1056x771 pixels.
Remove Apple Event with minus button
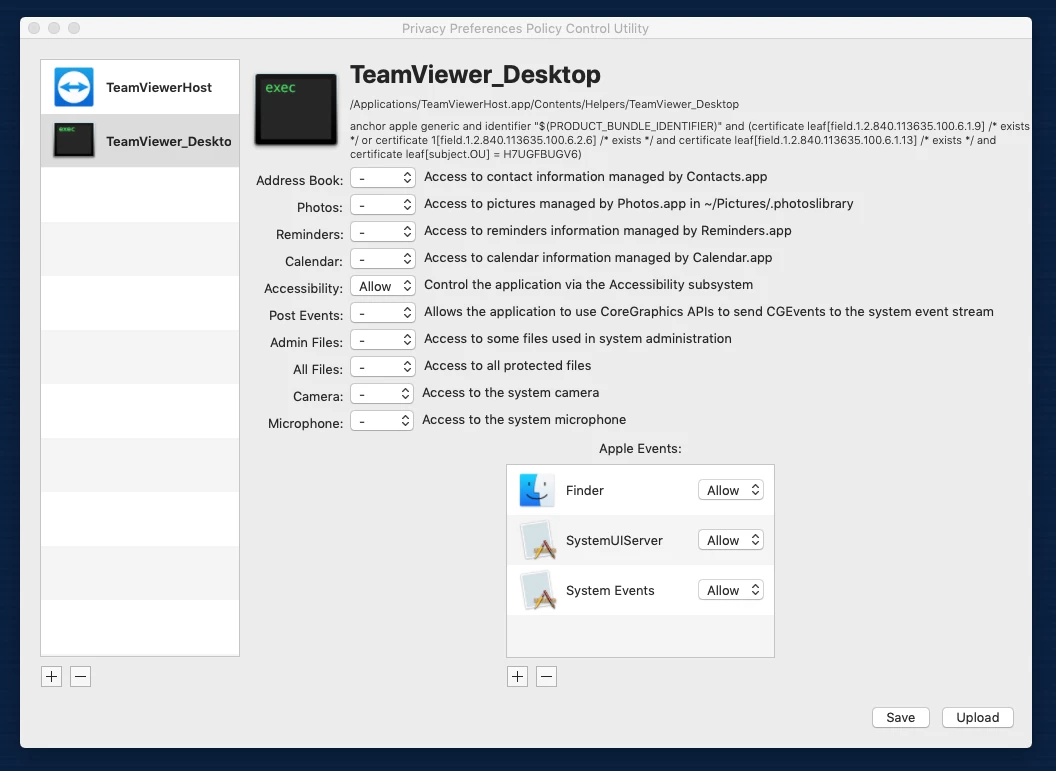click(x=546, y=676)
